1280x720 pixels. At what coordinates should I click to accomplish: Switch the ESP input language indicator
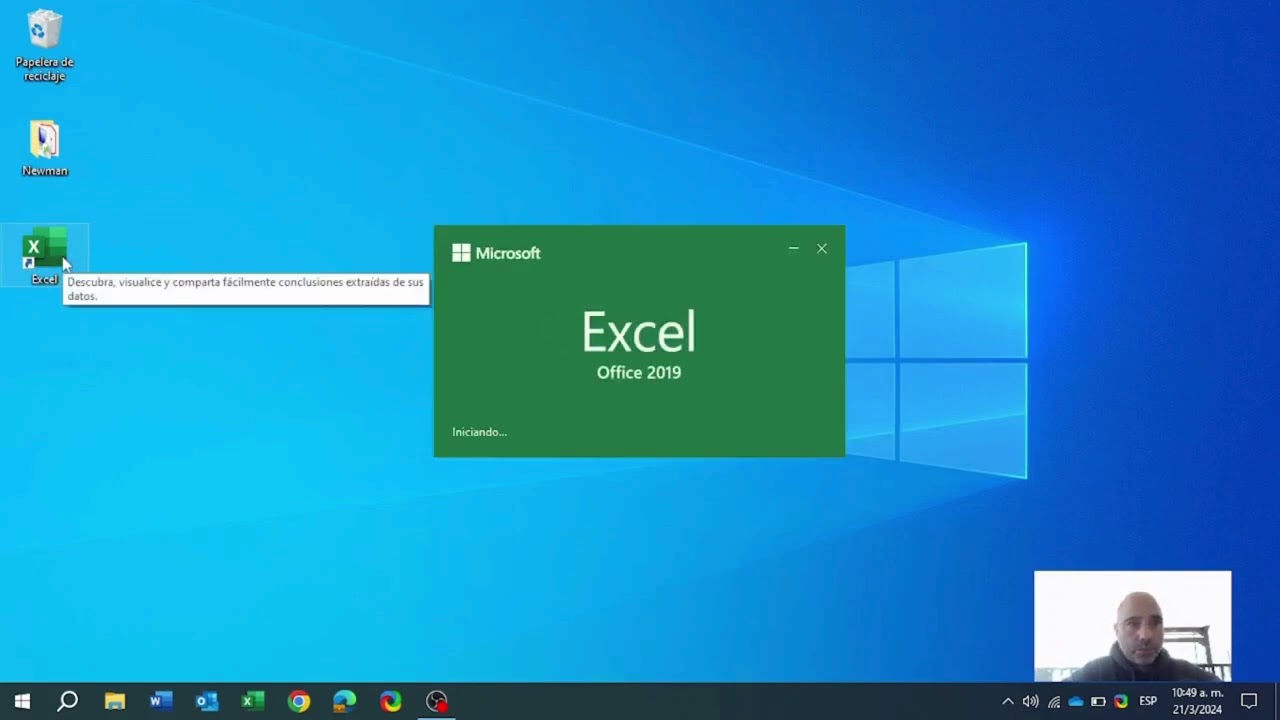tap(1148, 701)
